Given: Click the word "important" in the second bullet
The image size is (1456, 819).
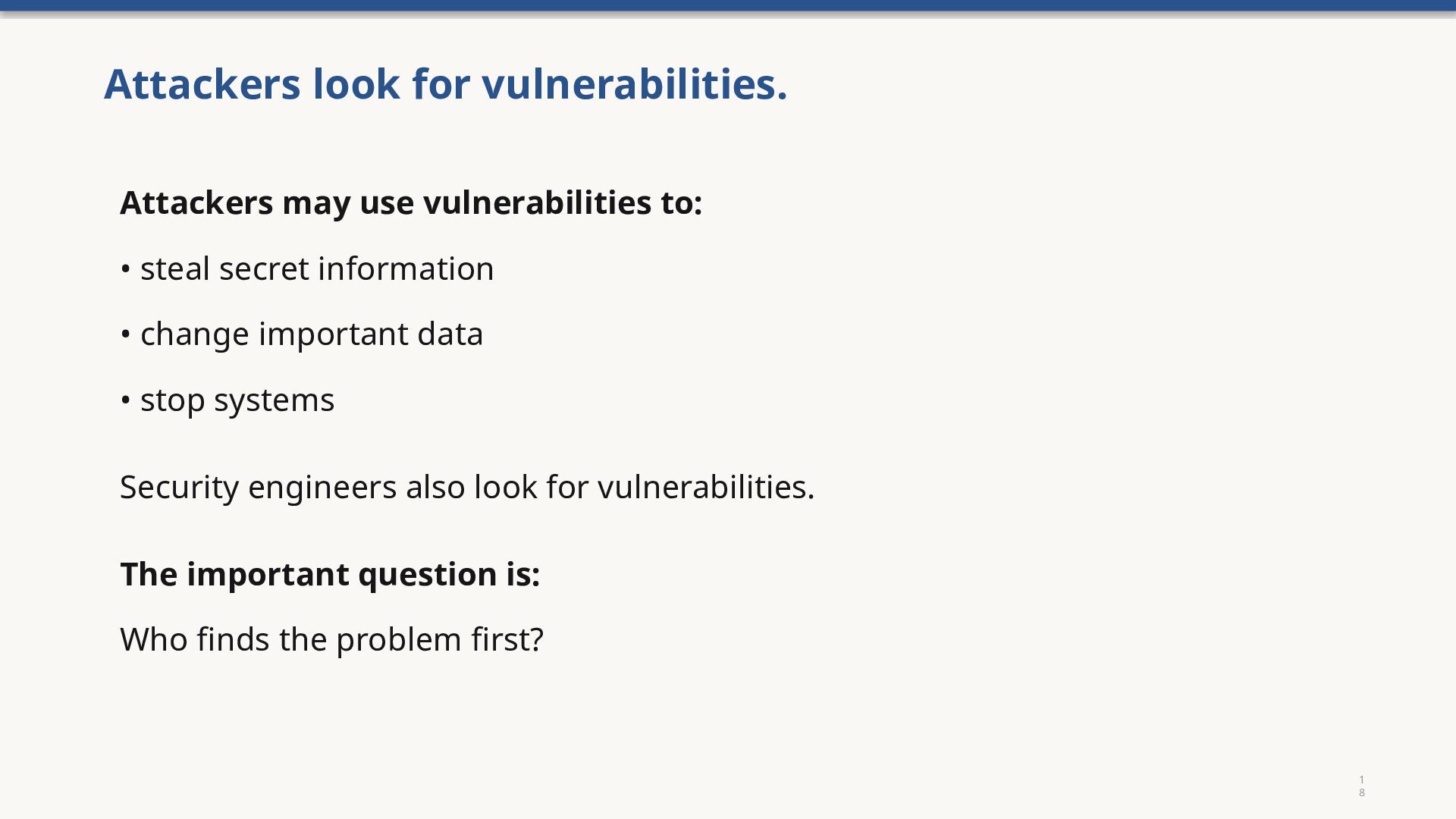Looking at the screenshot, I should (334, 335).
